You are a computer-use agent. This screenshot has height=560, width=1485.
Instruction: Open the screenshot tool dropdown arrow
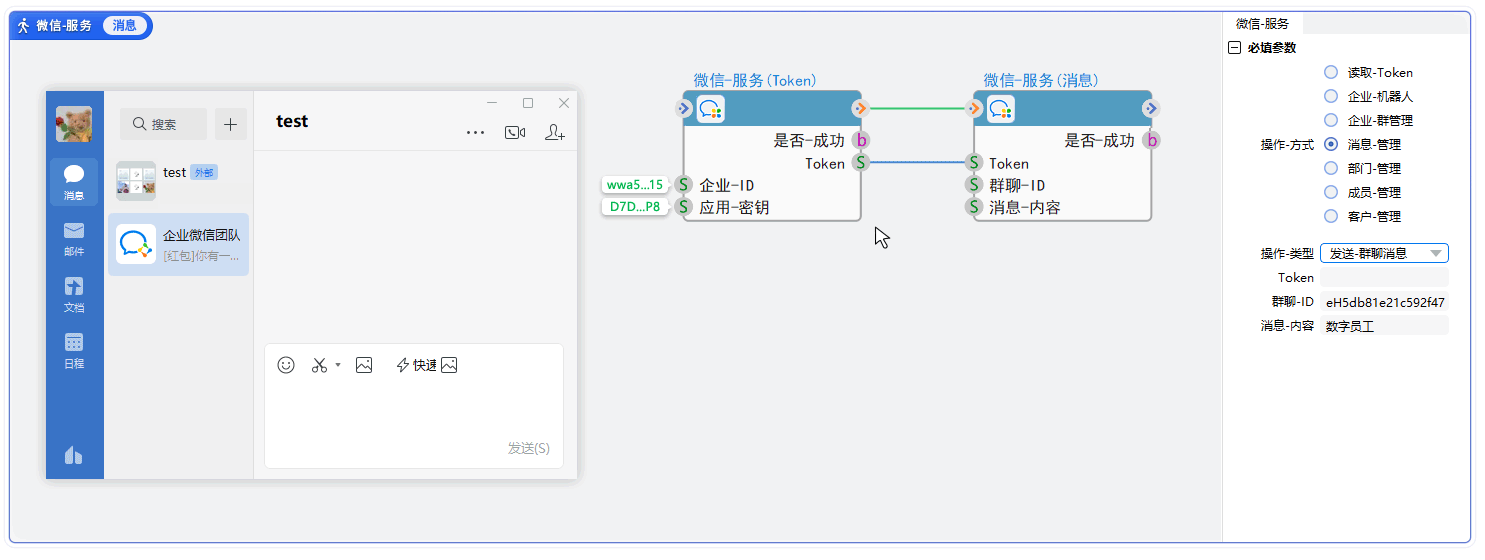338,365
